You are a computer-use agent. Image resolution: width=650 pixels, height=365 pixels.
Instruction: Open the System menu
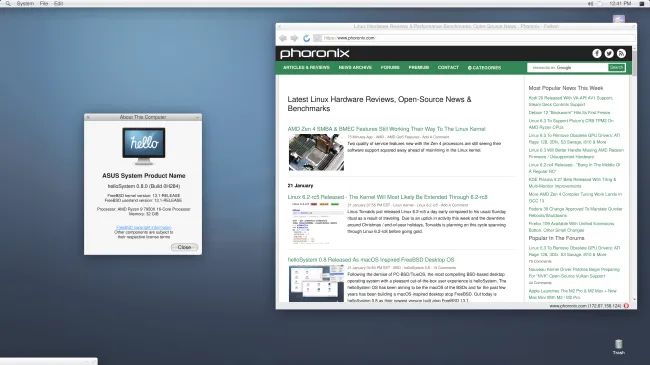coord(25,3)
